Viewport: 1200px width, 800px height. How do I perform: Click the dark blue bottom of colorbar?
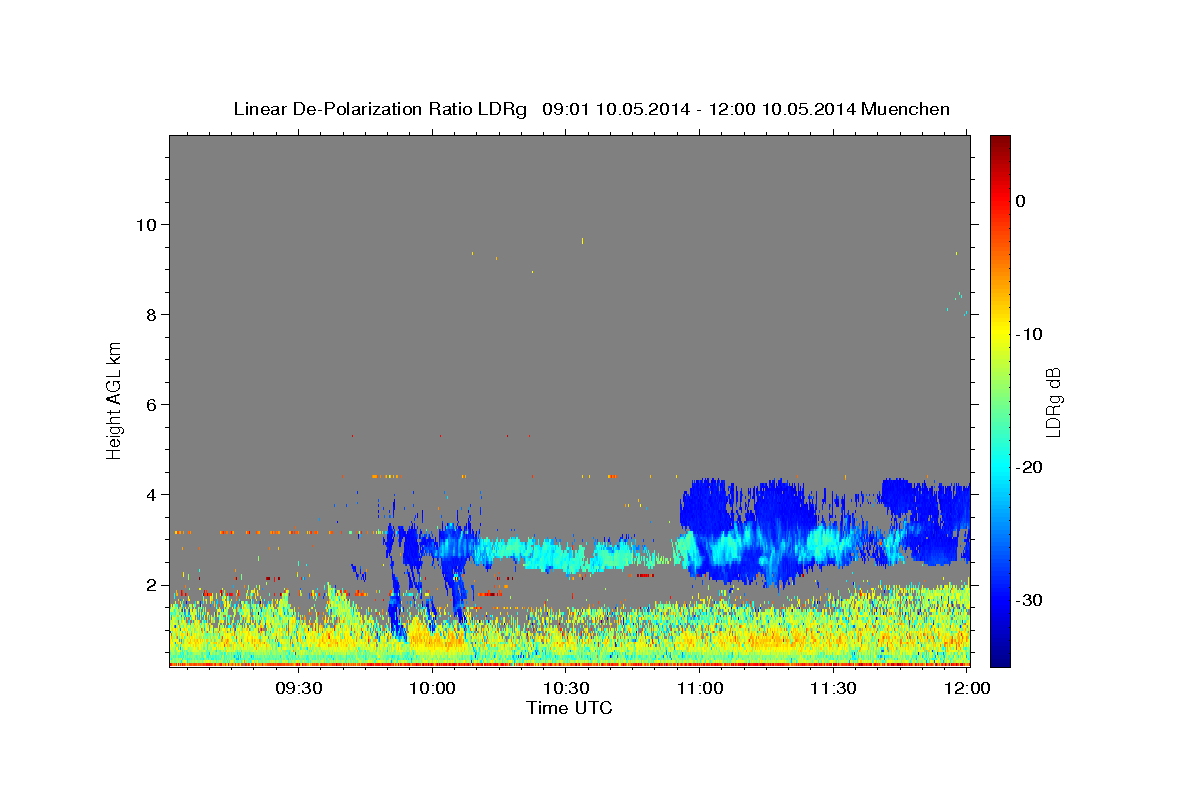coord(1000,657)
